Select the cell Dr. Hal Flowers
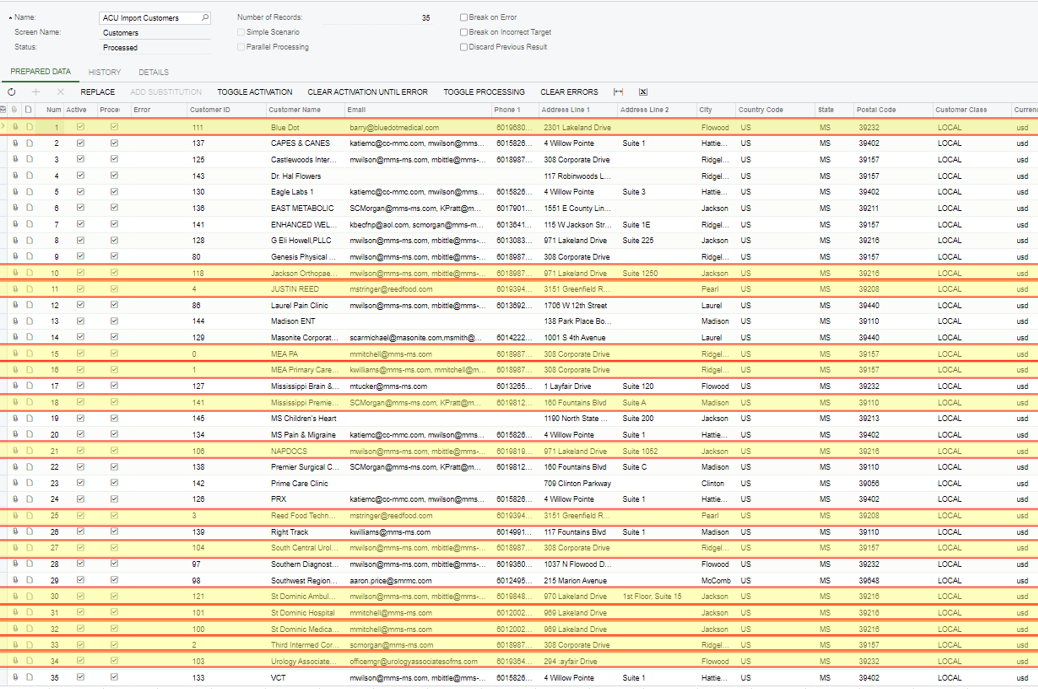Viewport: 1038px width, 689px height. pos(296,176)
